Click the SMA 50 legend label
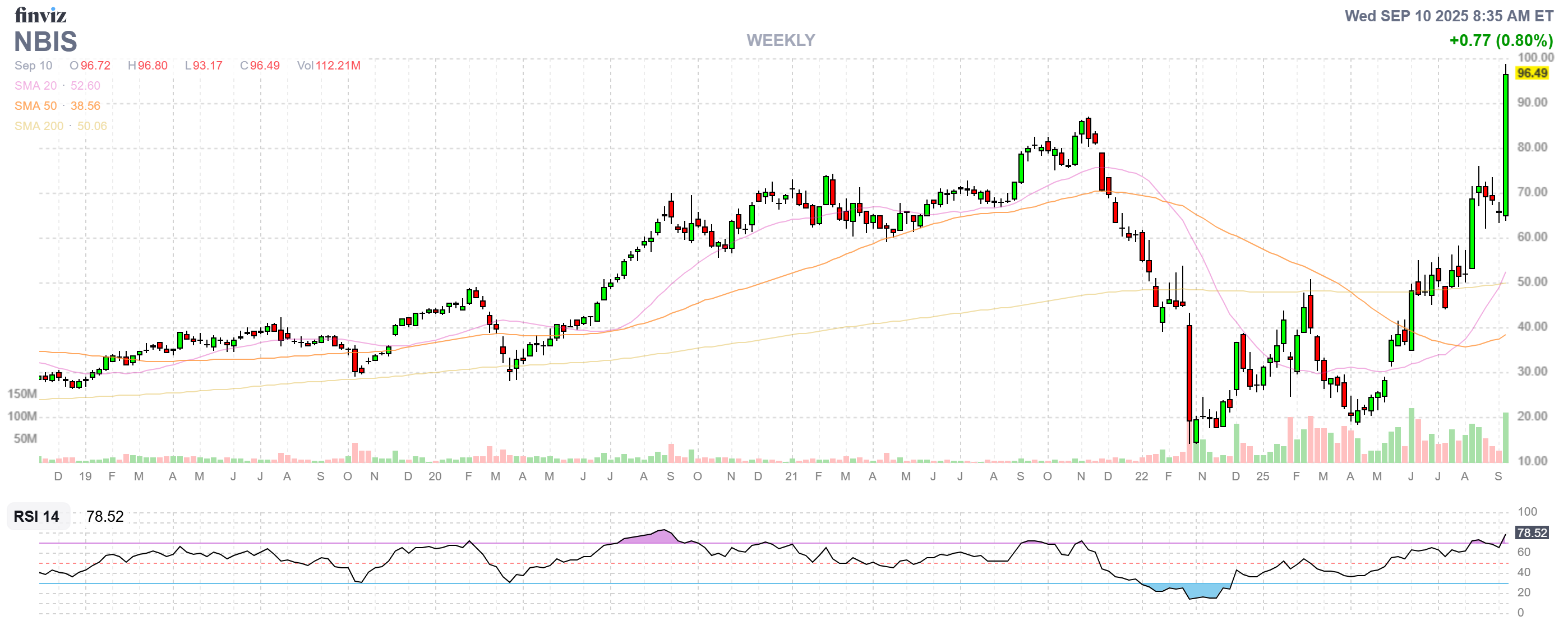This screenshot has width=1568, height=630. click(x=35, y=106)
